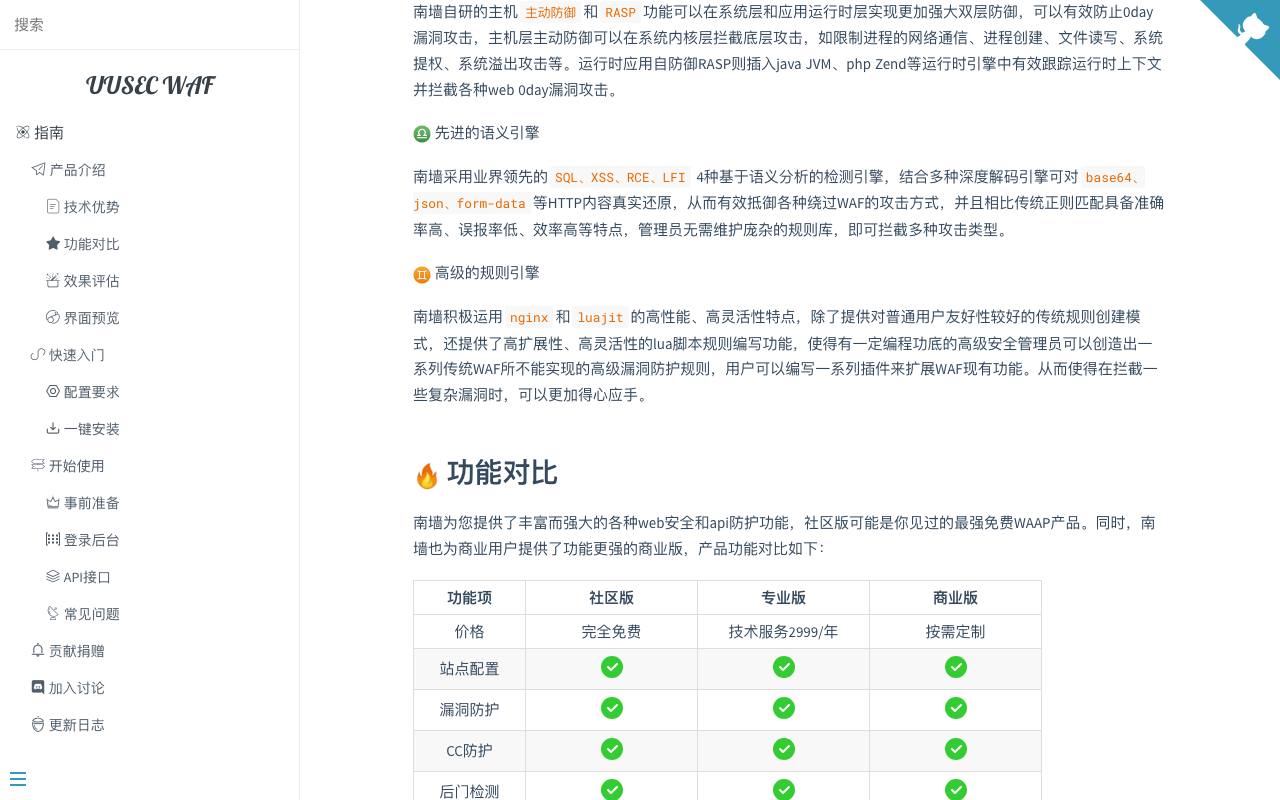The height and width of the screenshot is (800, 1280).
Task: Click the layers icon beside API接口
Action: (x=53, y=576)
